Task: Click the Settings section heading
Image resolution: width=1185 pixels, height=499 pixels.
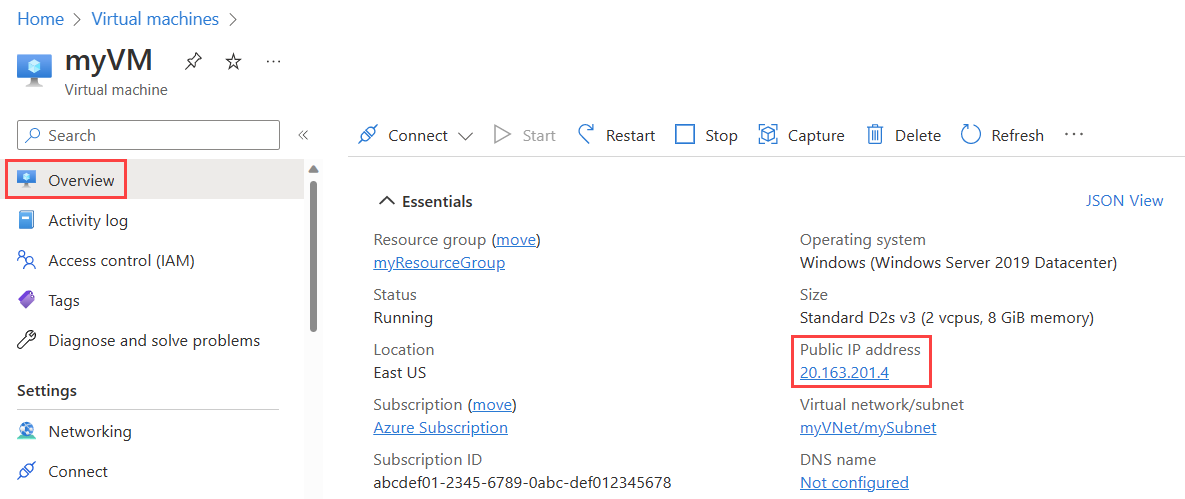Action: [47, 391]
